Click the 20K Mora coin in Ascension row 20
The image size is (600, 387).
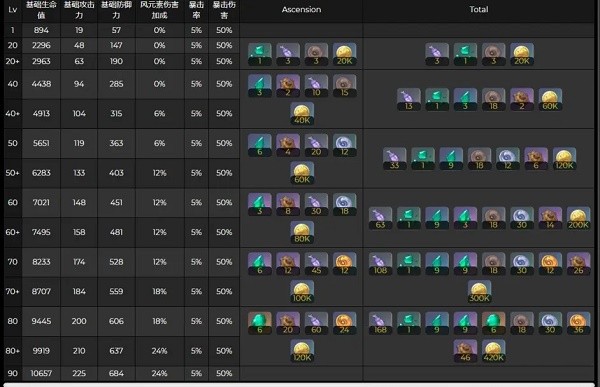pos(344,54)
